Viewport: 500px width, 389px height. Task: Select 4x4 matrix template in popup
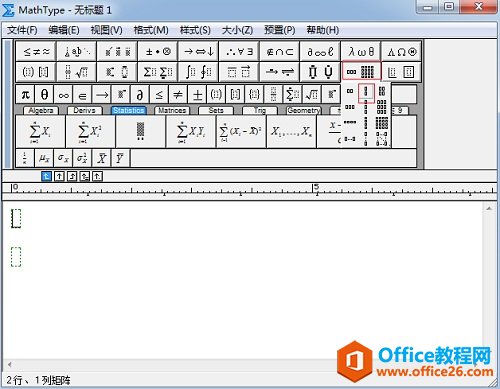(x=382, y=123)
